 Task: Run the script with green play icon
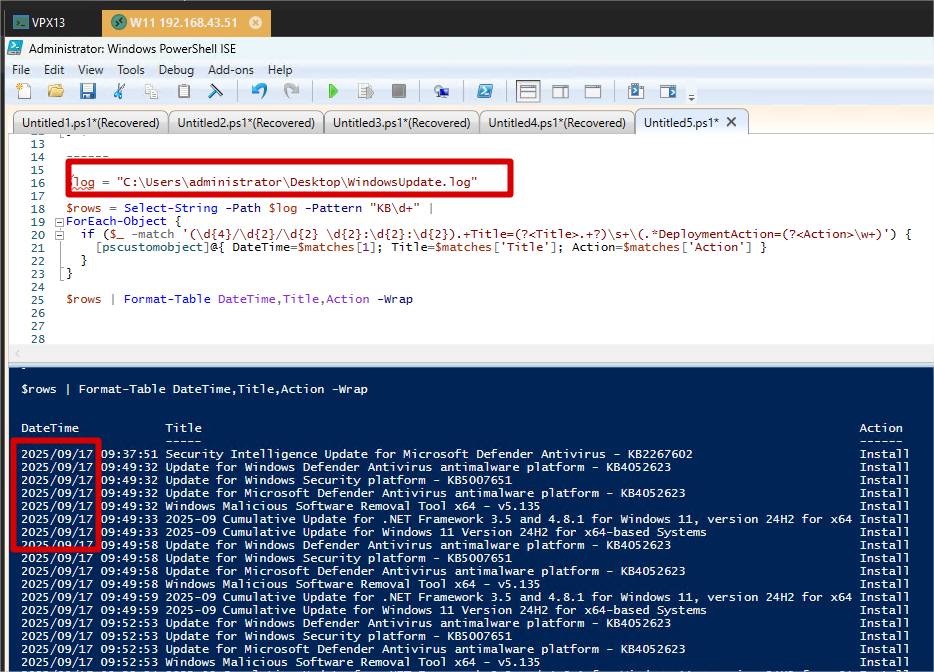[x=334, y=92]
